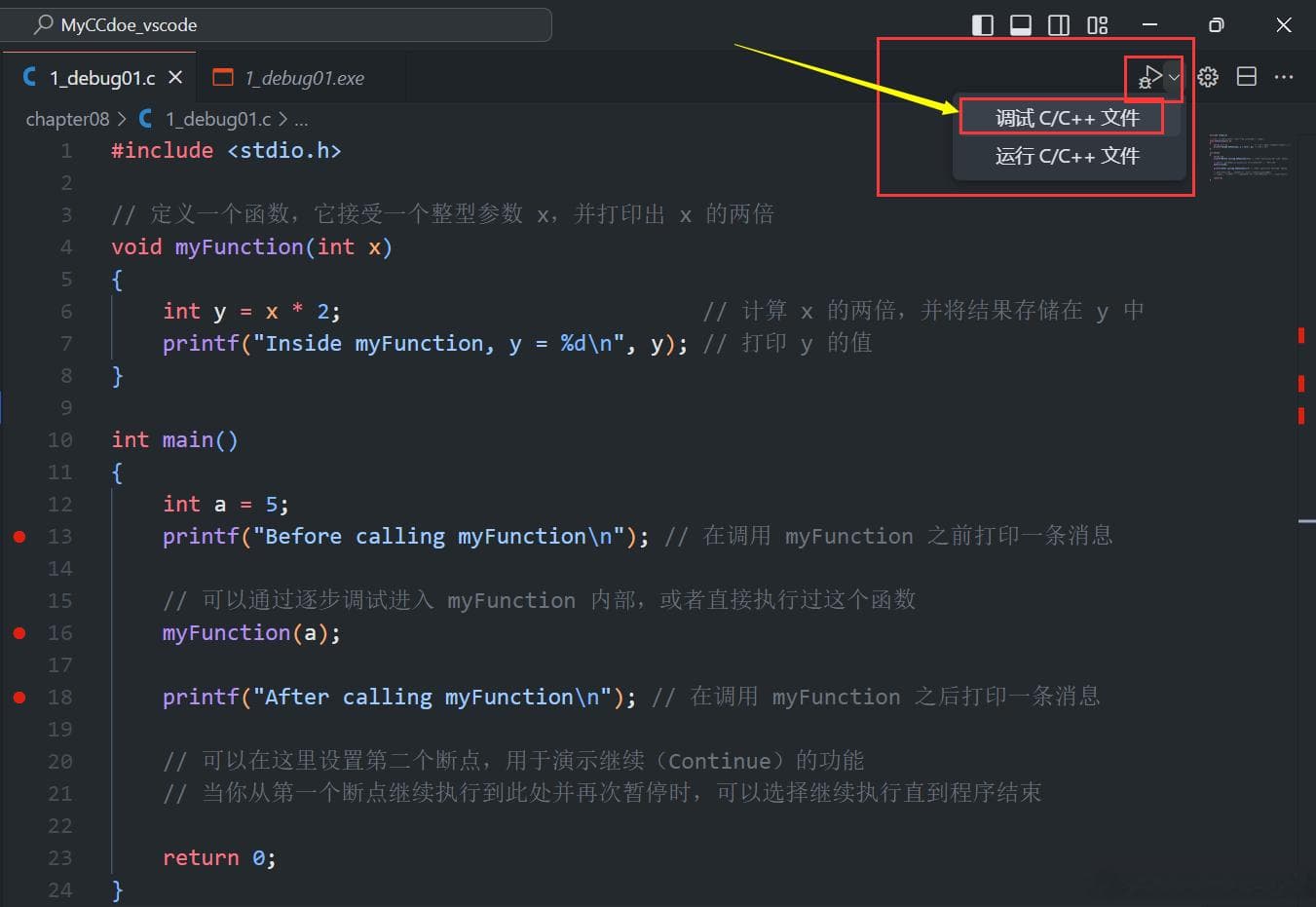The width and height of the screenshot is (1316, 907).
Task: Close the 1_debug01.c tab
Action: pyautogui.click(x=175, y=77)
